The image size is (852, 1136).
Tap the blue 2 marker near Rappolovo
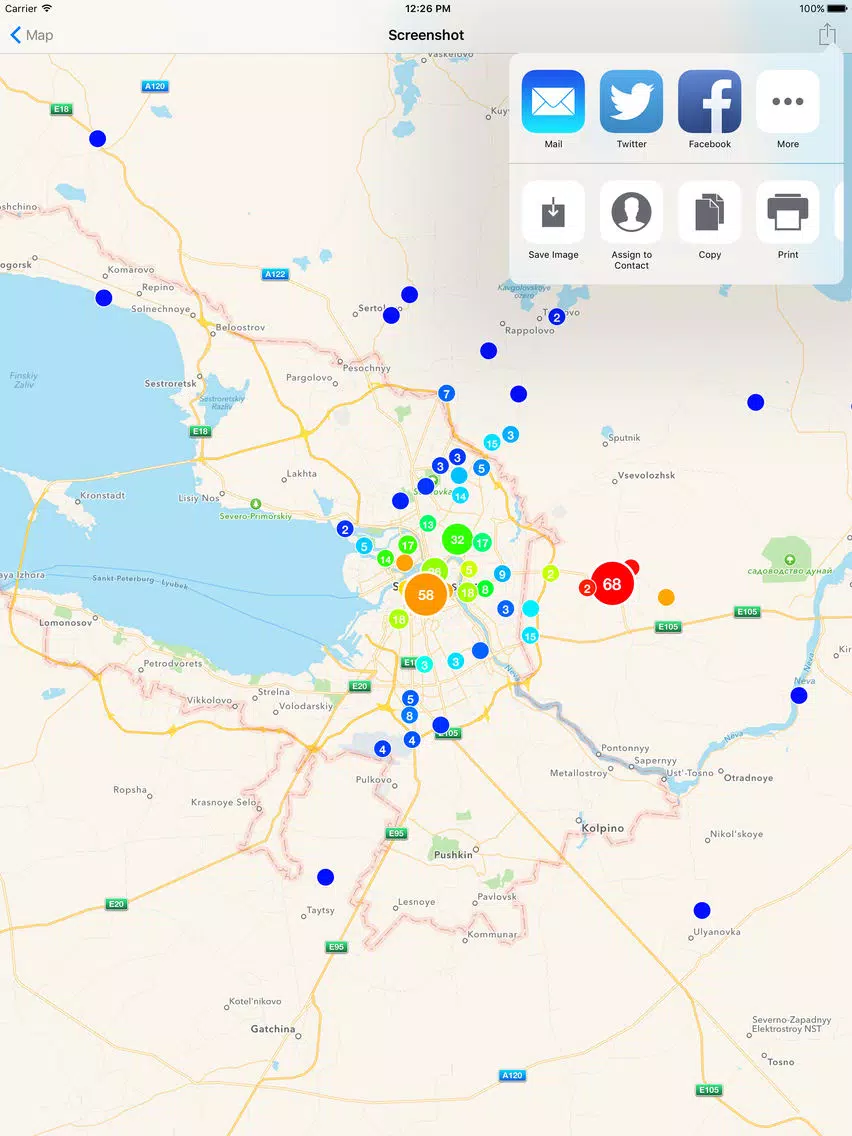556,317
